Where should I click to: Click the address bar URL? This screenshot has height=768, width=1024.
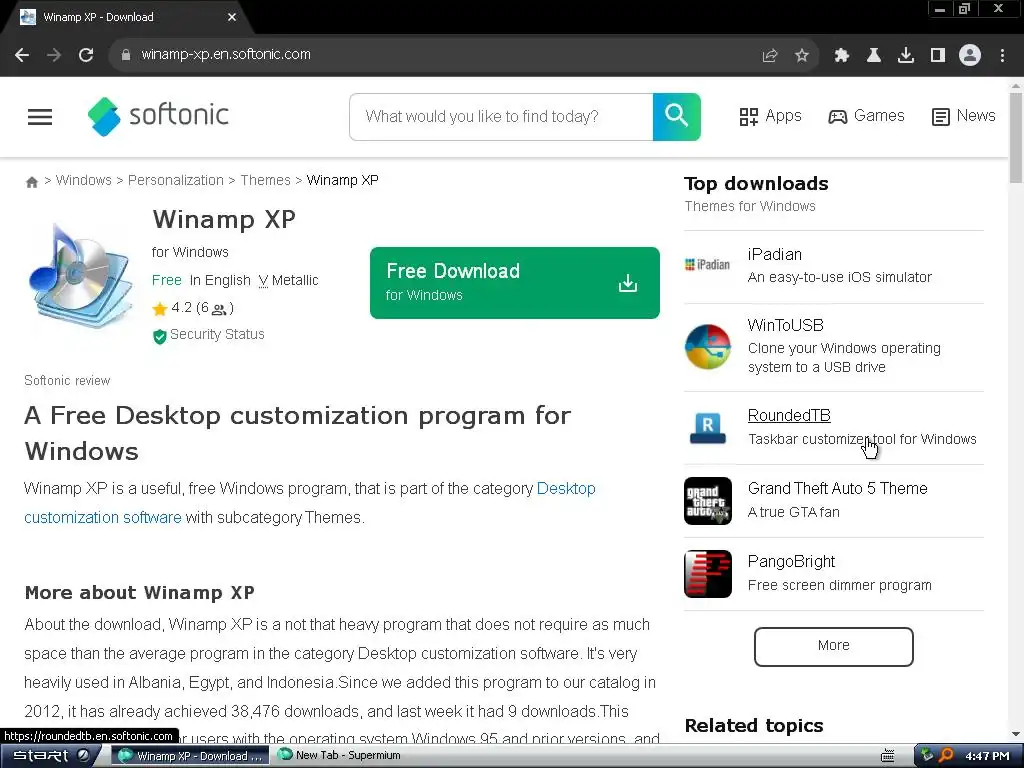point(226,55)
